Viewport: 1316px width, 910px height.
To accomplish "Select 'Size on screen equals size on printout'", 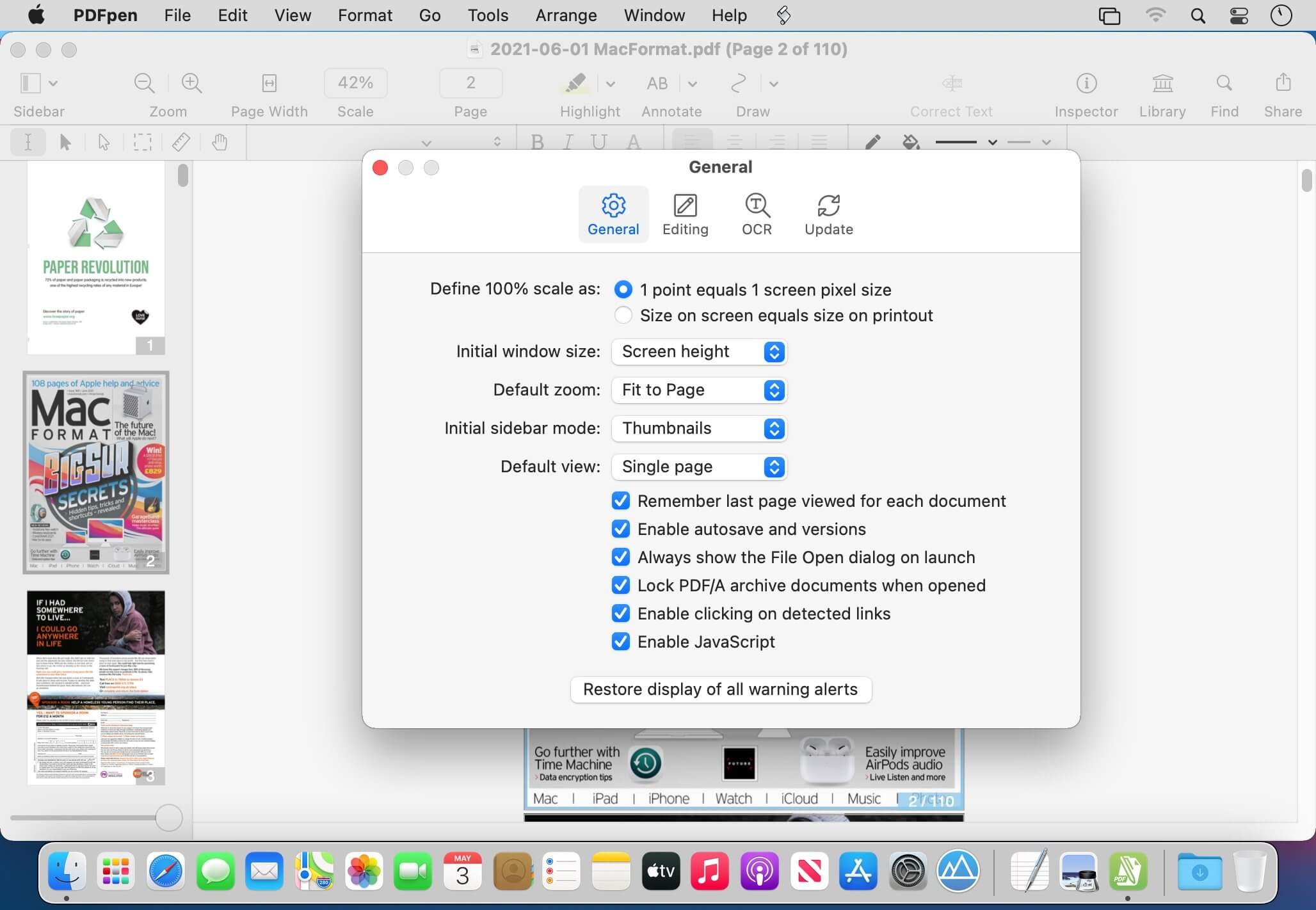I will pyautogui.click(x=623, y=315).
